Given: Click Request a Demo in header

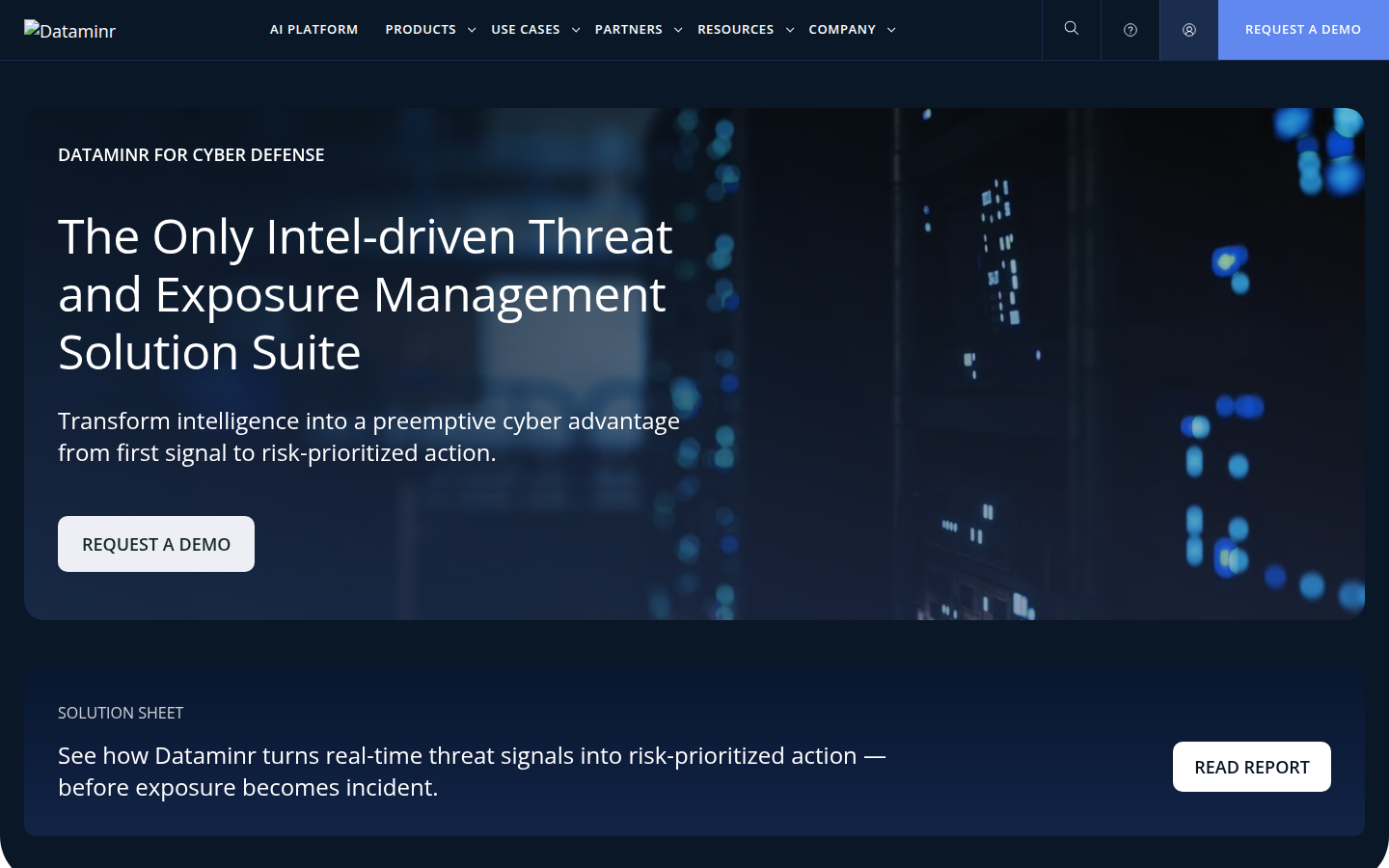Looking at the screenshot, I should click(1303, 30).
